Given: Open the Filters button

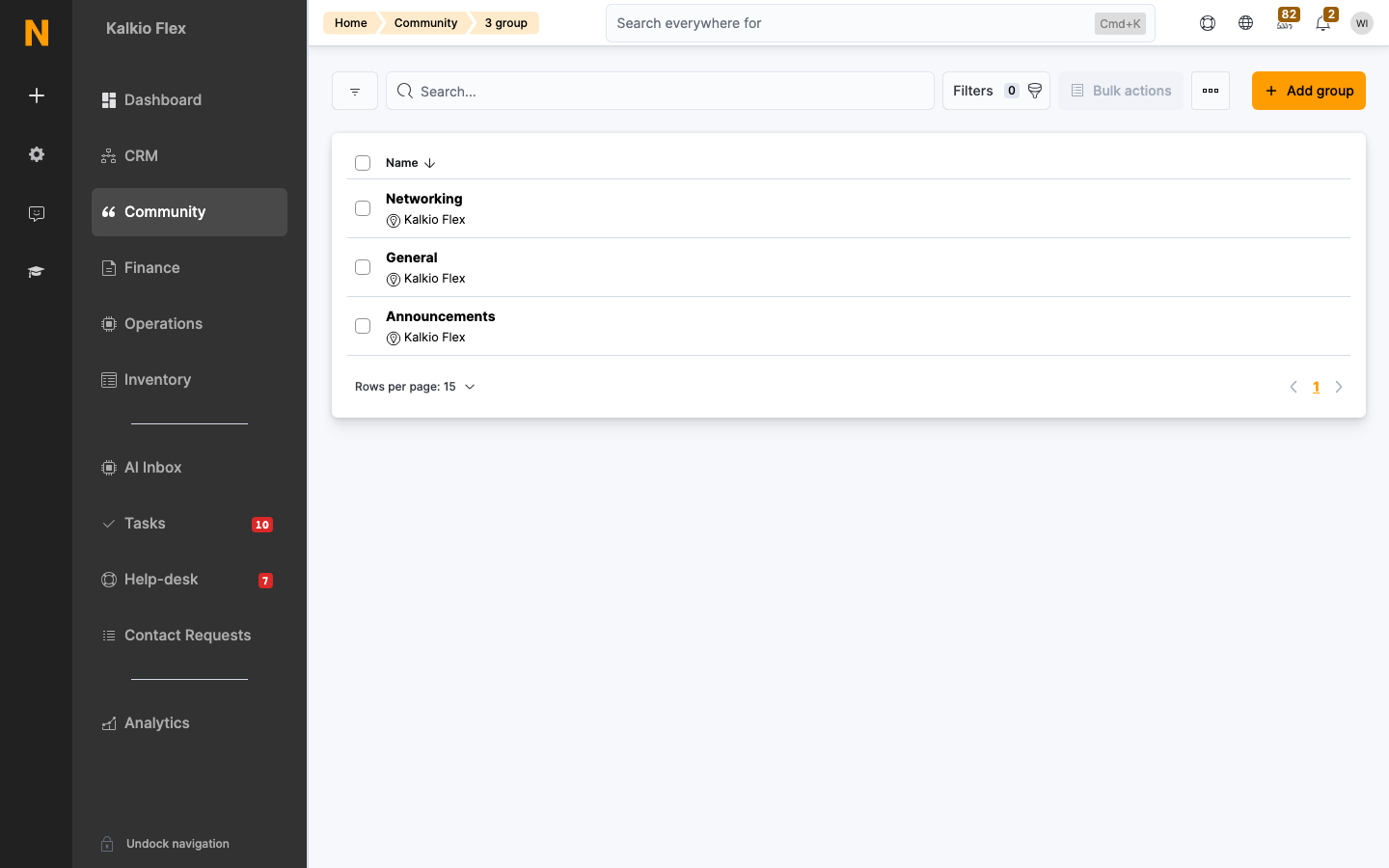Looking at the screenshot, I should point(996,91).
